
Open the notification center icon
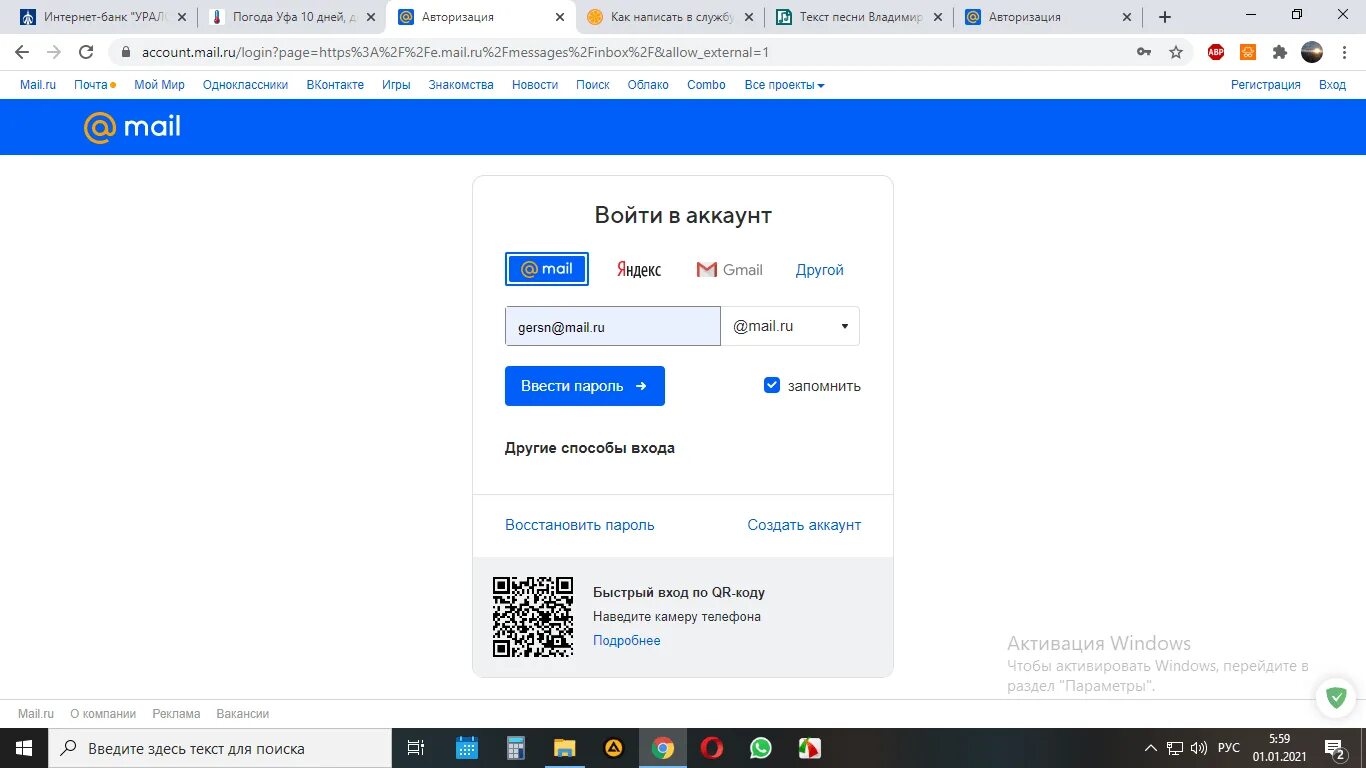tap(1335, 748)
